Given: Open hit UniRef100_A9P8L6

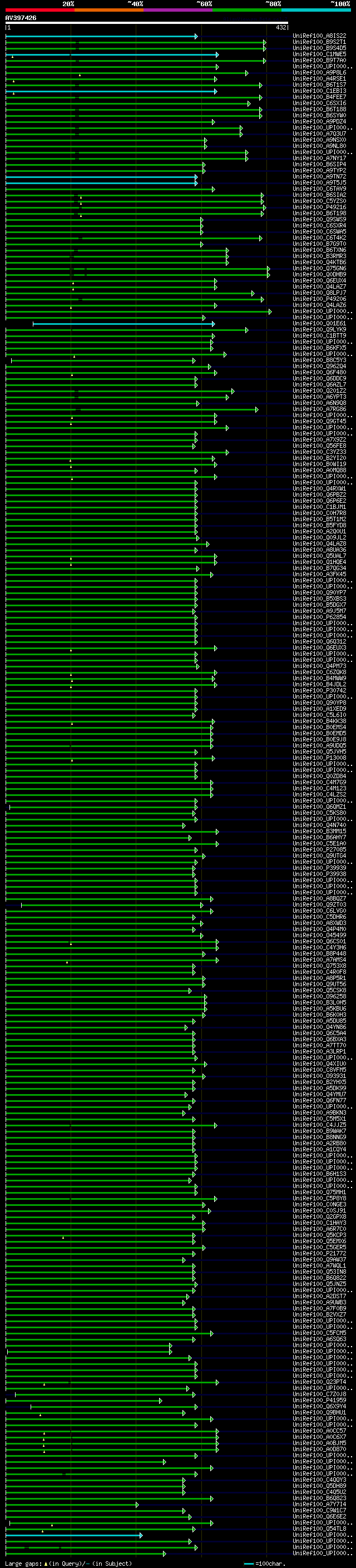Looking at the screenshot, I should 319,72.
